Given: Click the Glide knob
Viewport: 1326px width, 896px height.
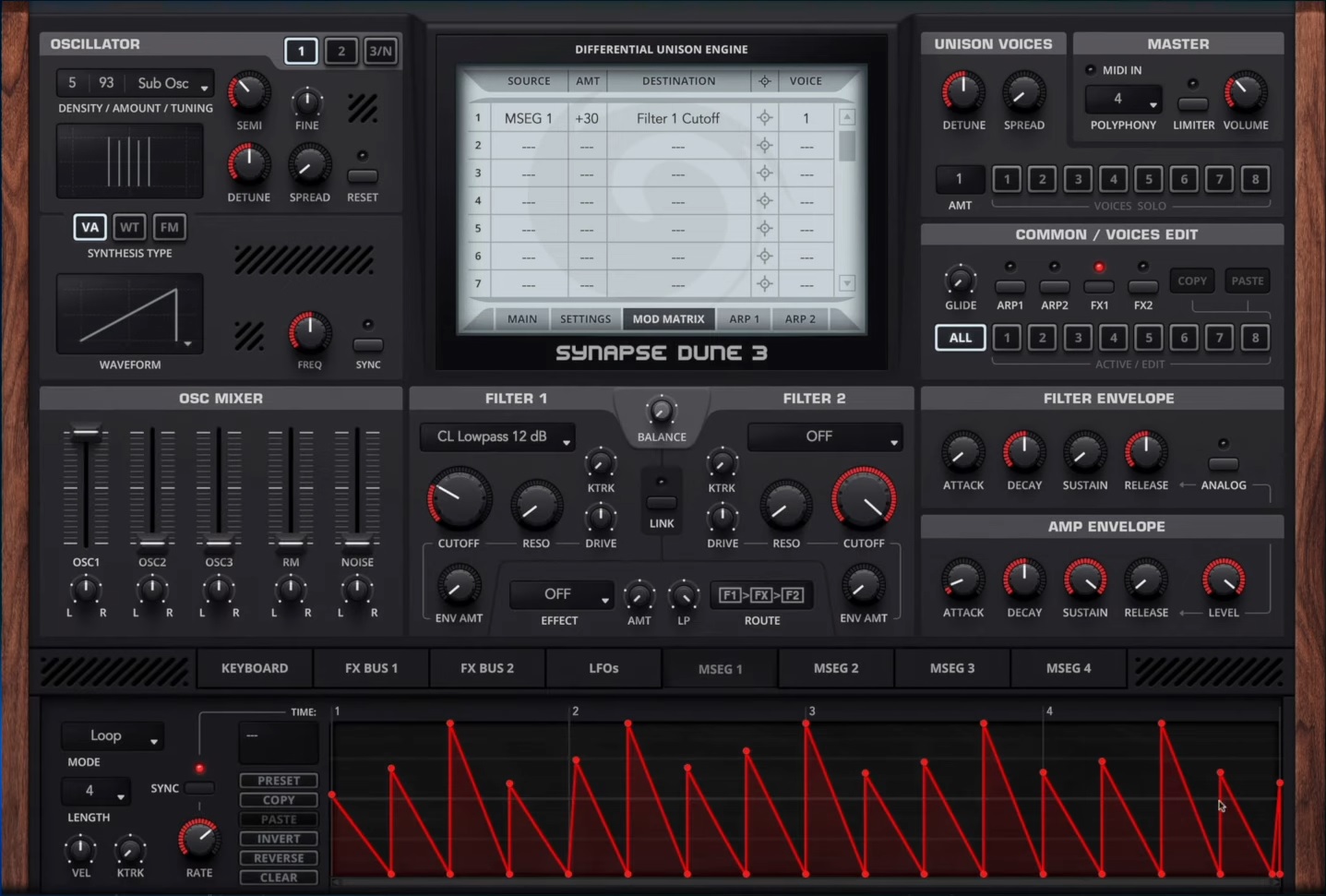Looking at the screenshot, I should coord(960,280).
